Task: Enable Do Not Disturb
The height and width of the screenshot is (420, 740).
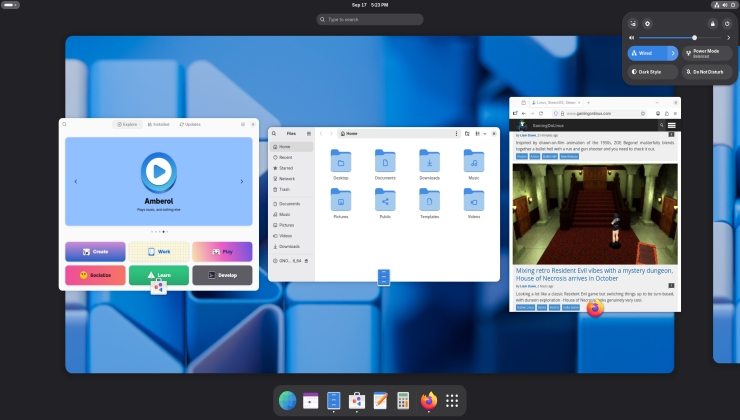Action: [x=707, y=71]
